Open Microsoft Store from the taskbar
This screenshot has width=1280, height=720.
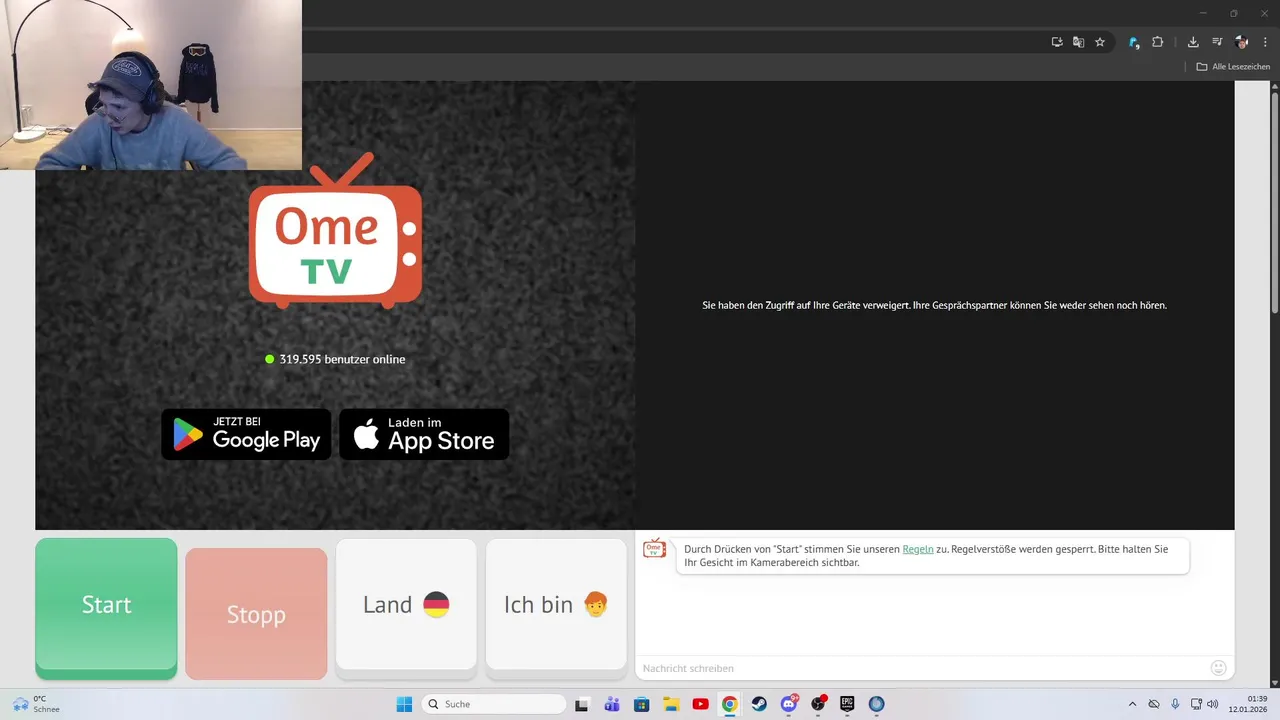(x=641, y=704)
